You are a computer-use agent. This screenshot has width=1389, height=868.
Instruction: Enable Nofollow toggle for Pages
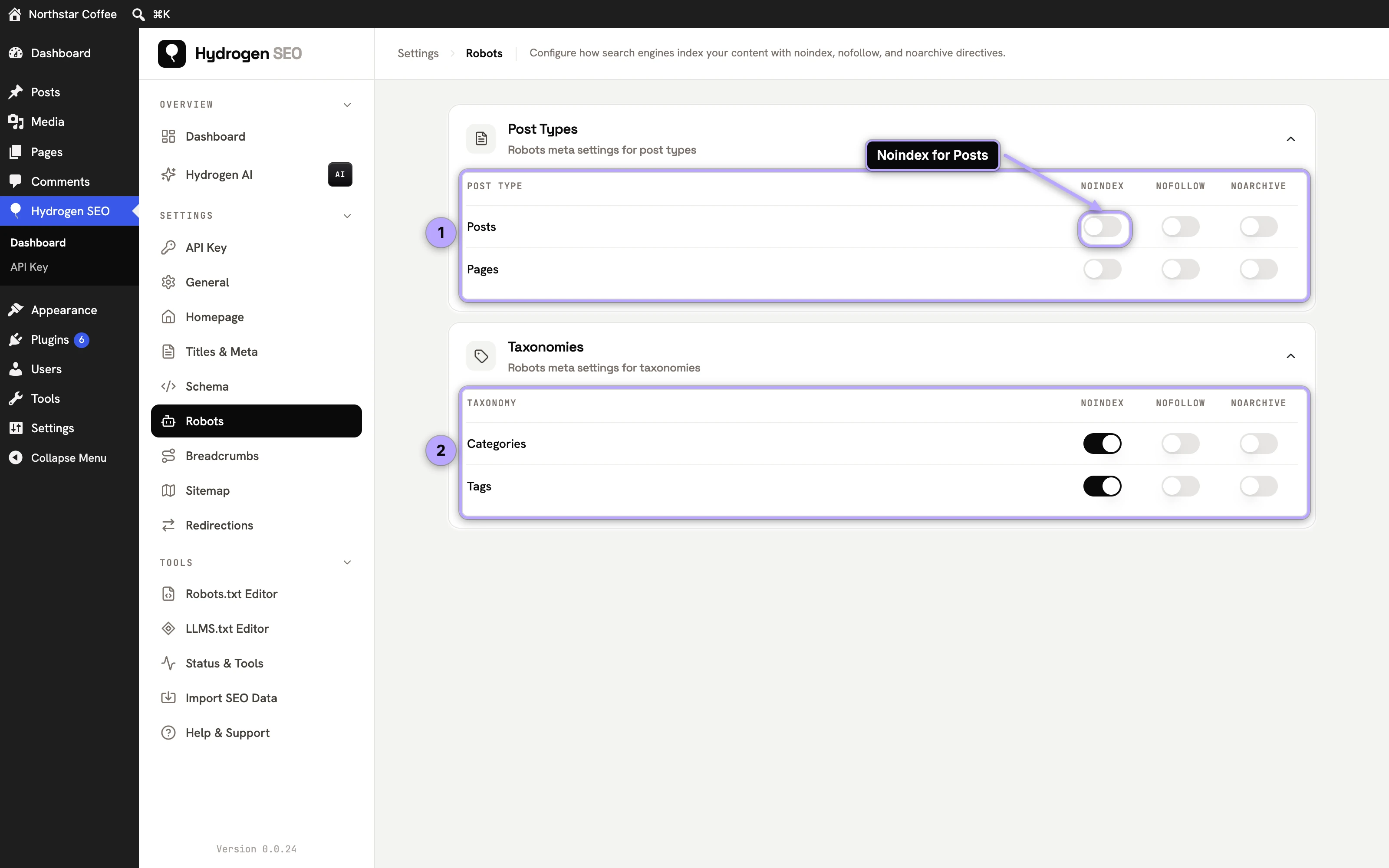pos(1180,269)
